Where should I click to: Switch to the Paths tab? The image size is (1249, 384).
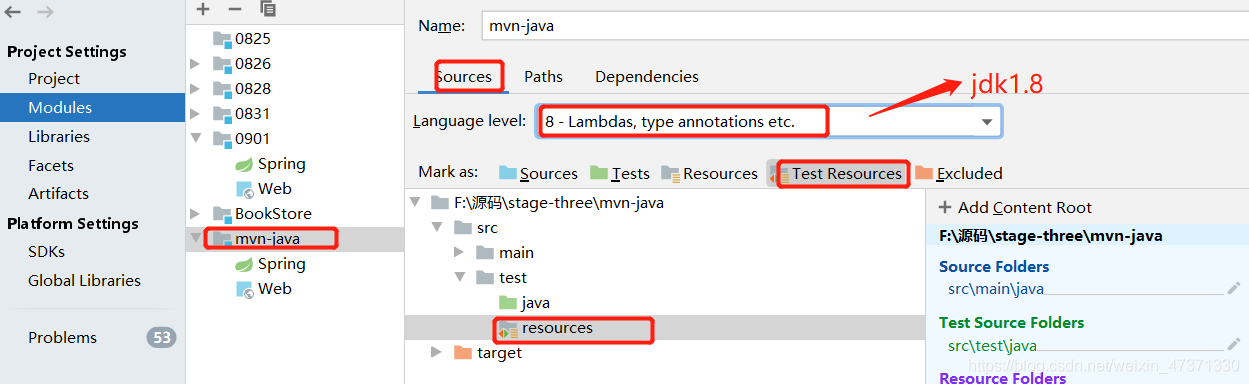coord(543,77)
